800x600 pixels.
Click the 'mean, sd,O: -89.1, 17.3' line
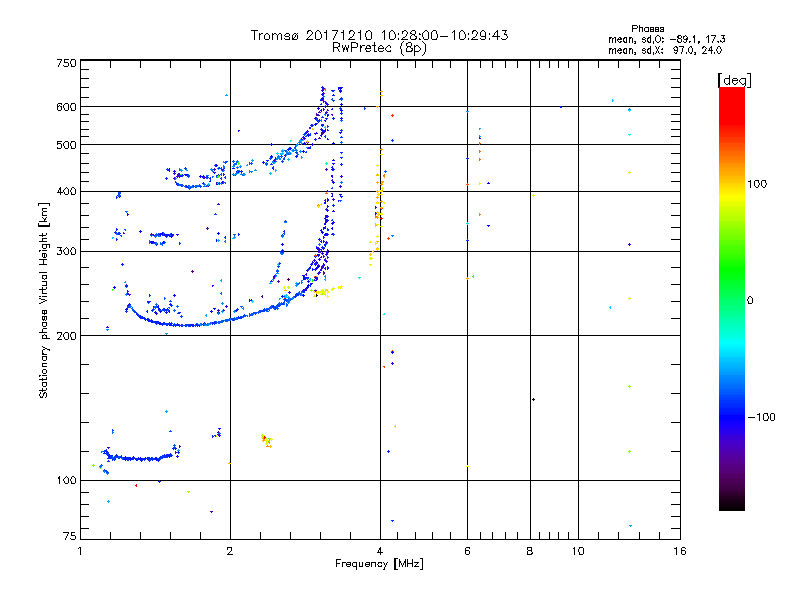pyautogui.click(x=666, y=39)
